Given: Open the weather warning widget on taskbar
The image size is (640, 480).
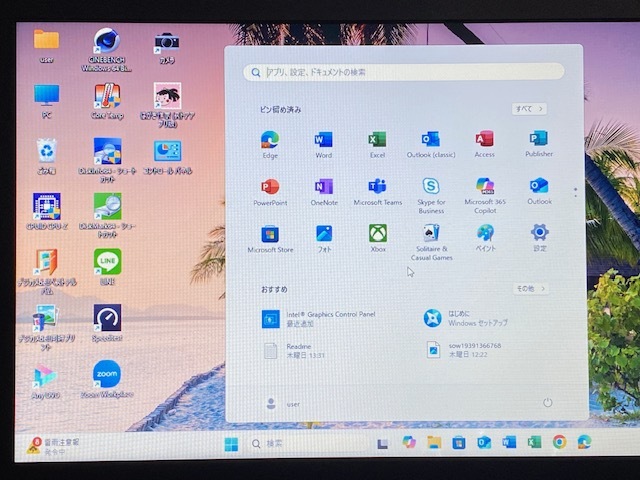Looking at the screenshot, I should click(53, 446).
